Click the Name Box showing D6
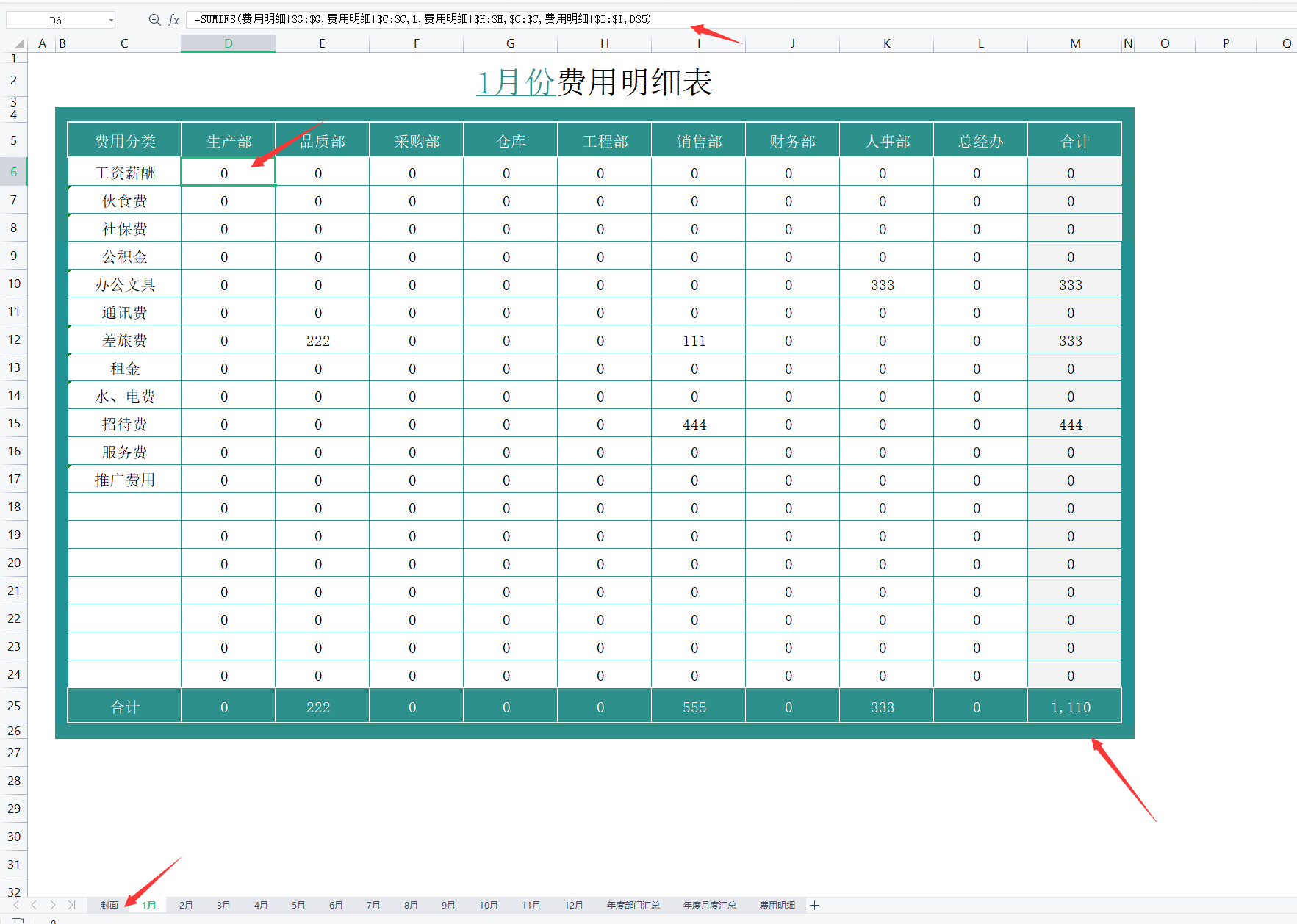Screen dimensions: 1297x924 click(56, 20)
